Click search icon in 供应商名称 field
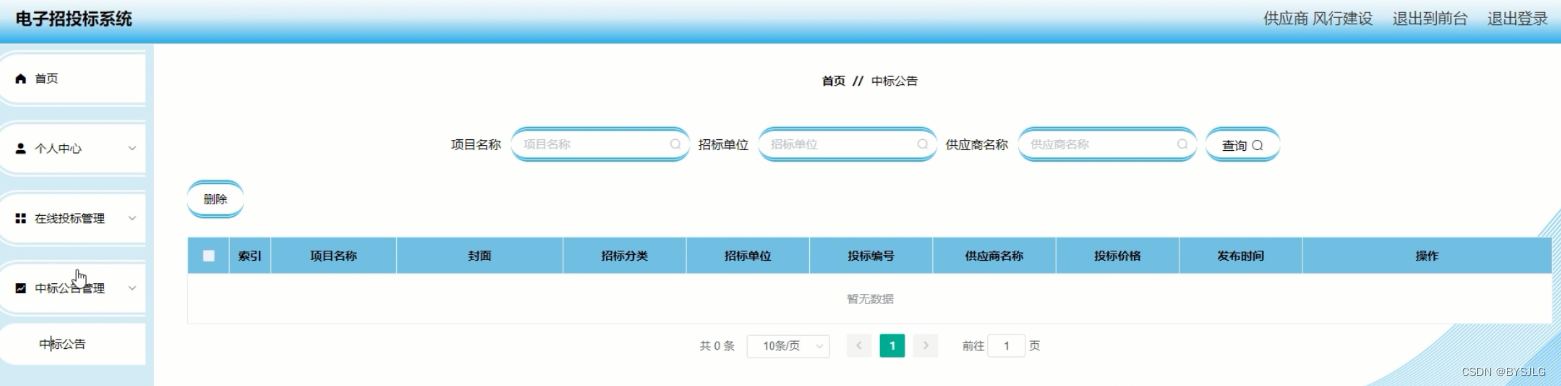Screen dimensions: 1561x386 1182,144
